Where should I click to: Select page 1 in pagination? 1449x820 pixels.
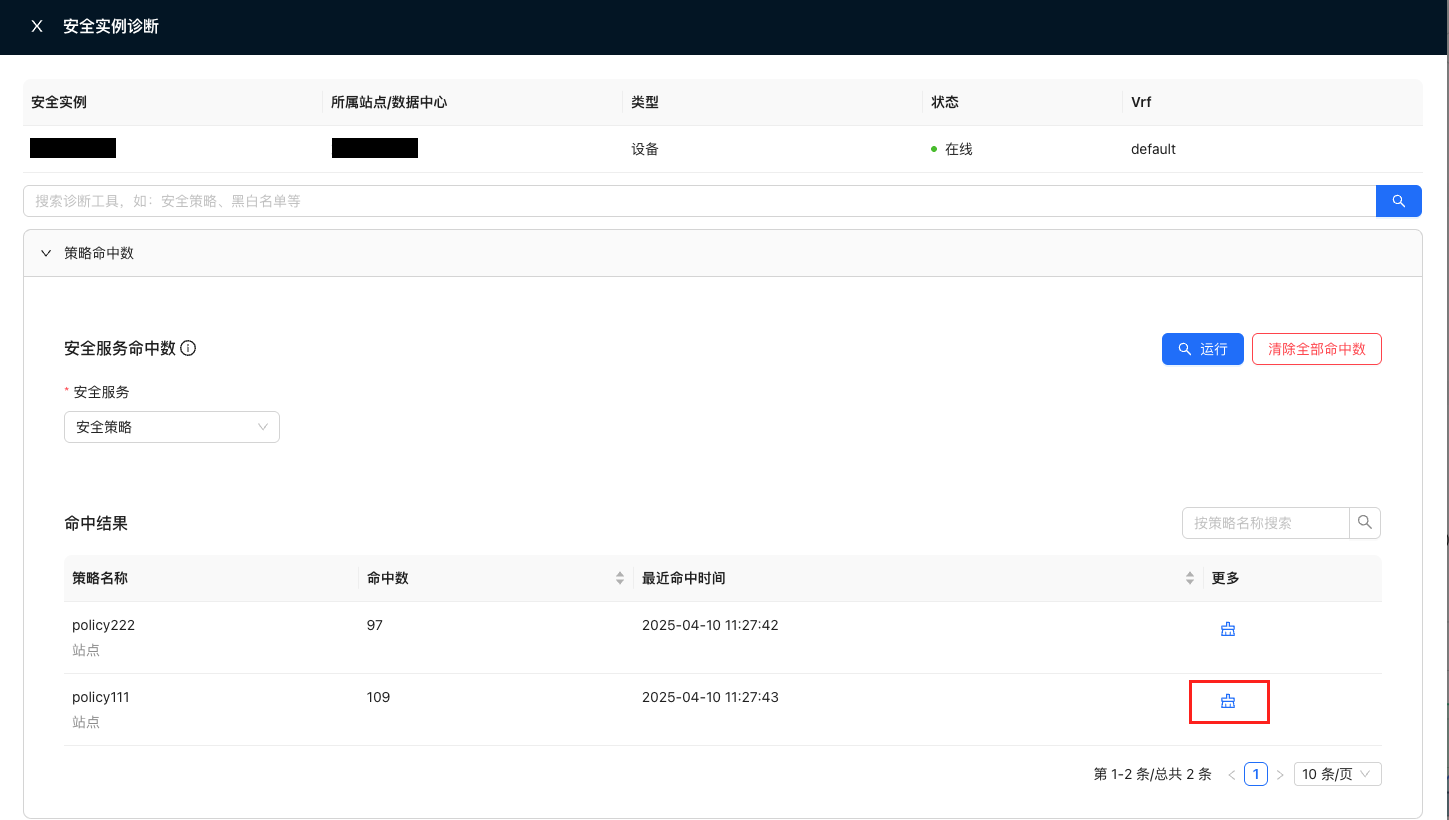[x=1256, y=774]
